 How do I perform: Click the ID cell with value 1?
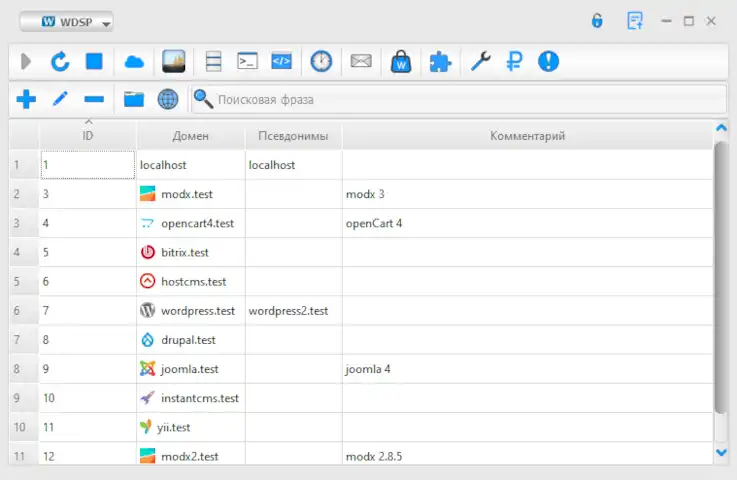click(88, 165)
